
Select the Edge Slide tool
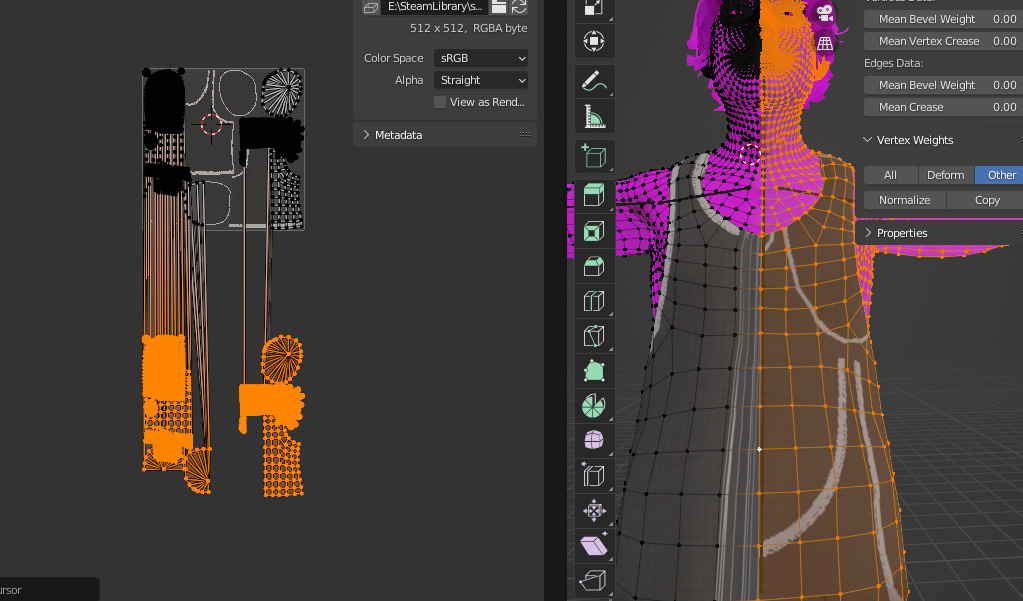pyautogui.click(x=594, y=475)
